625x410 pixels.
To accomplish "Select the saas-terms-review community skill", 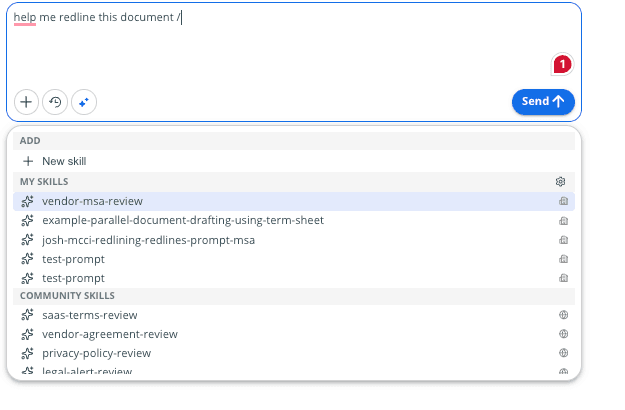I will click(x=294, y=315).
